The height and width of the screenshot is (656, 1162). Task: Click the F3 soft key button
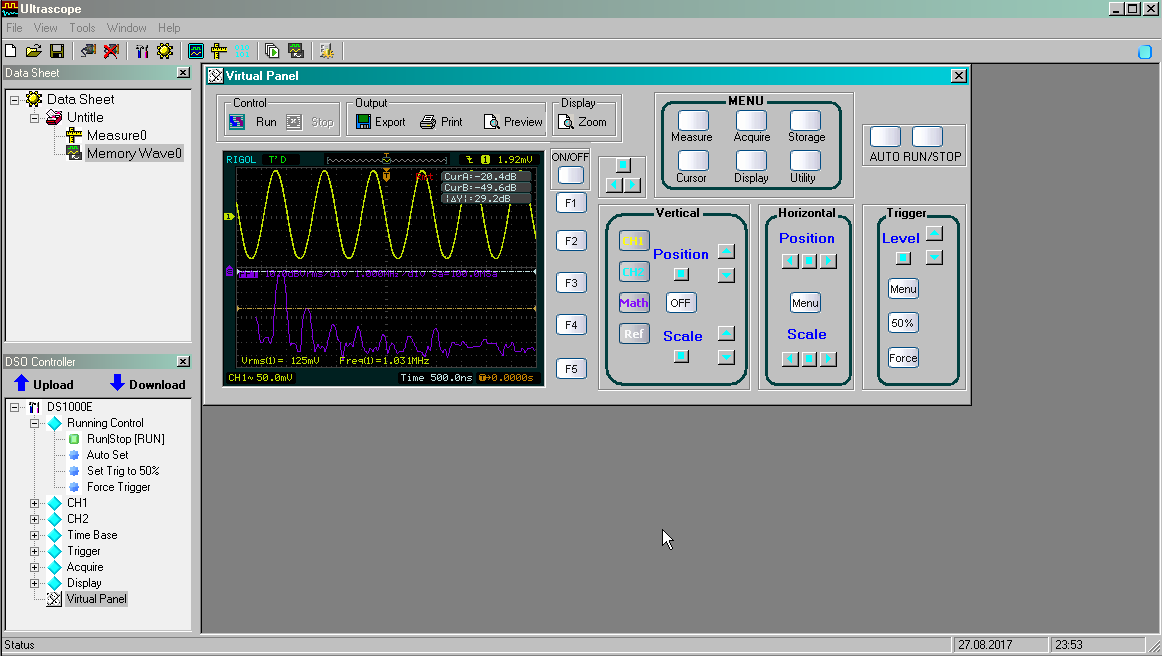click(571, 282)
